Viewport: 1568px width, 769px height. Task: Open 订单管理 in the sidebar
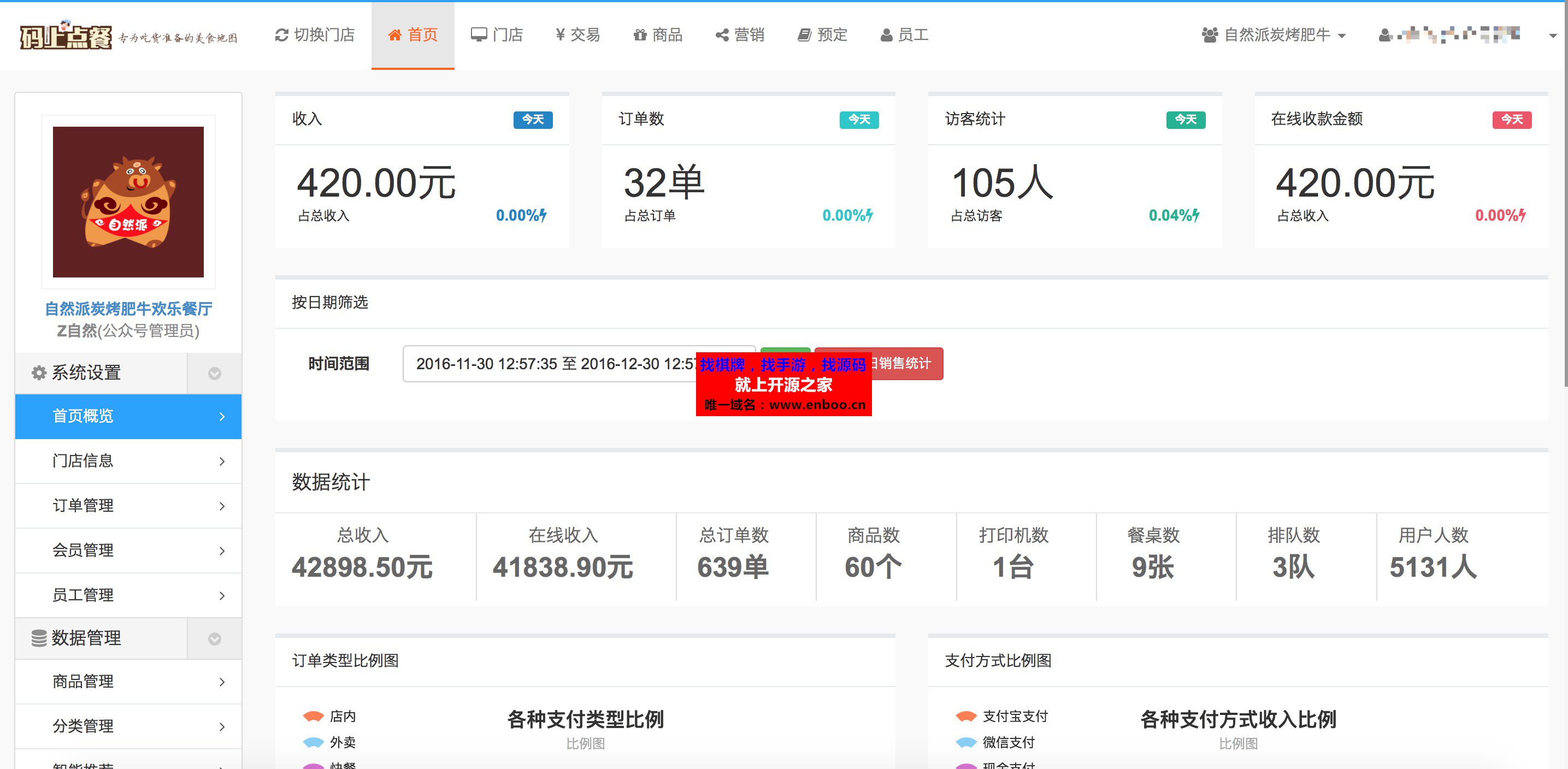click(x=128, y=506)
